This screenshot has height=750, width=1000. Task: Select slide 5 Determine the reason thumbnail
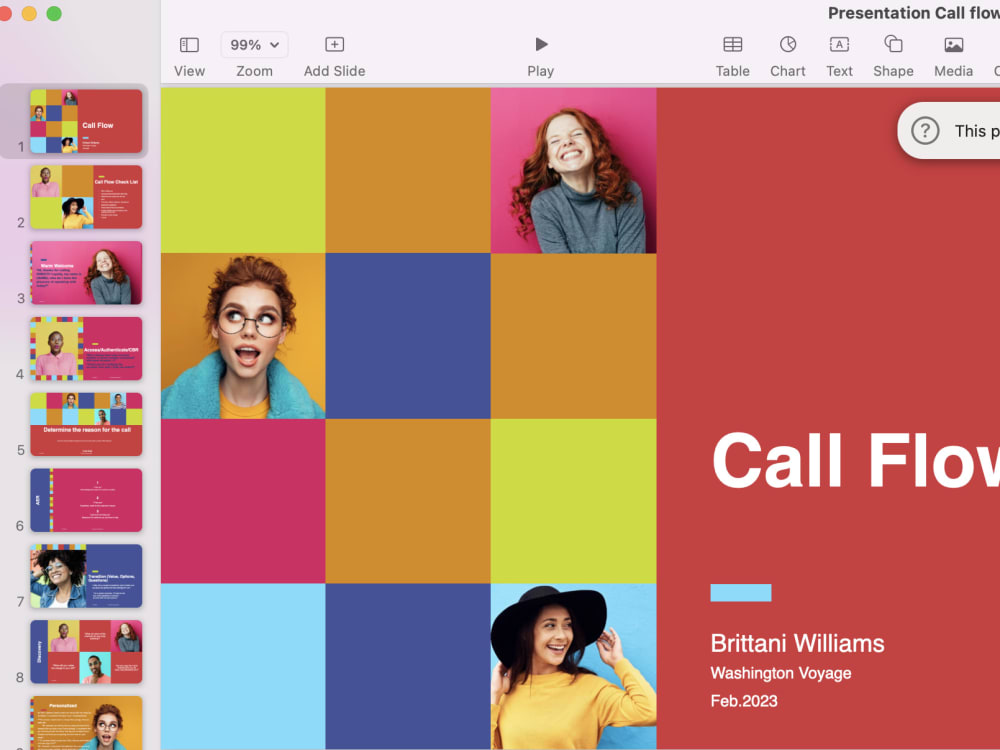tap(86, 425)
